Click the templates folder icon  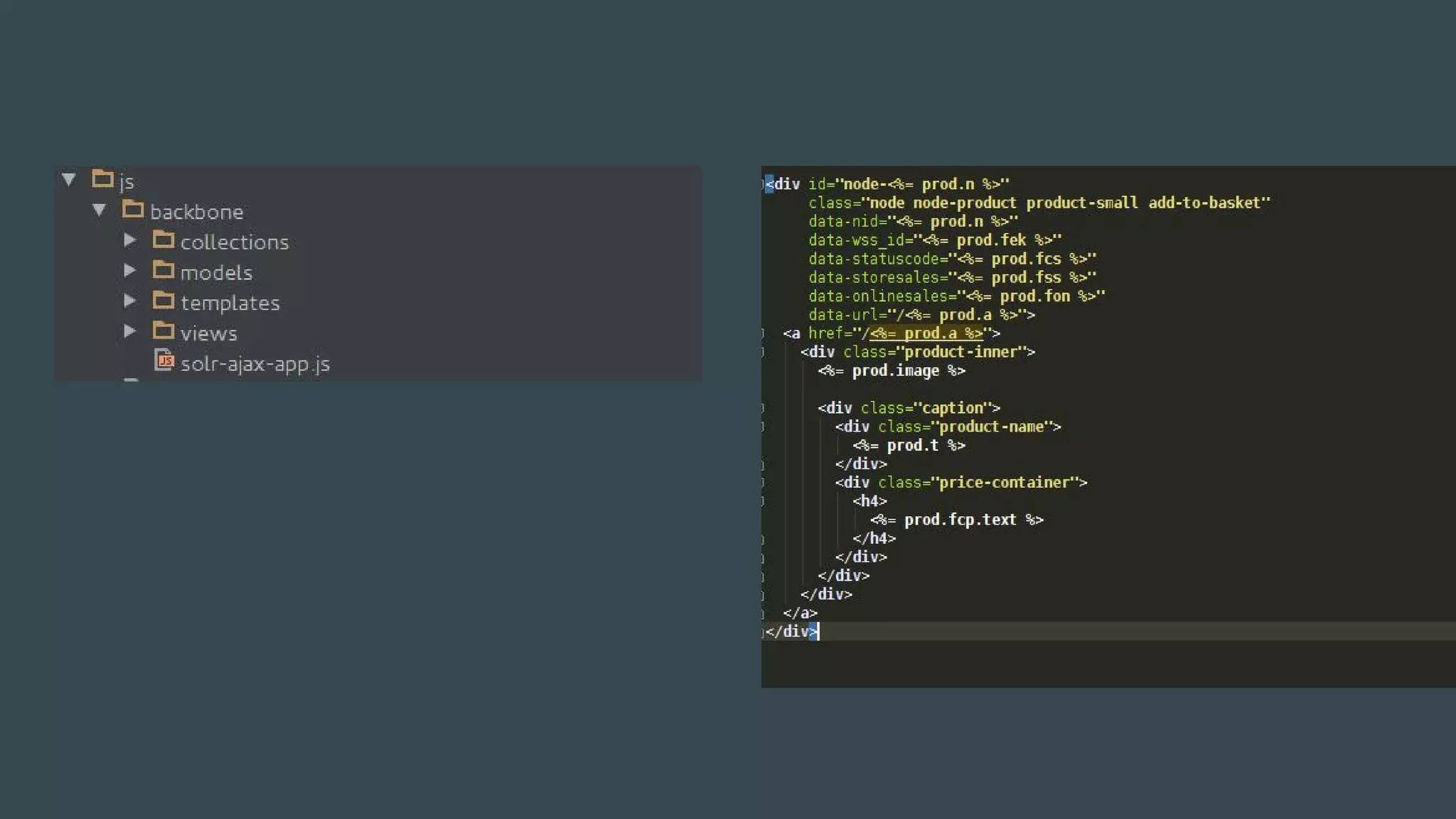(x=164, y=301)
